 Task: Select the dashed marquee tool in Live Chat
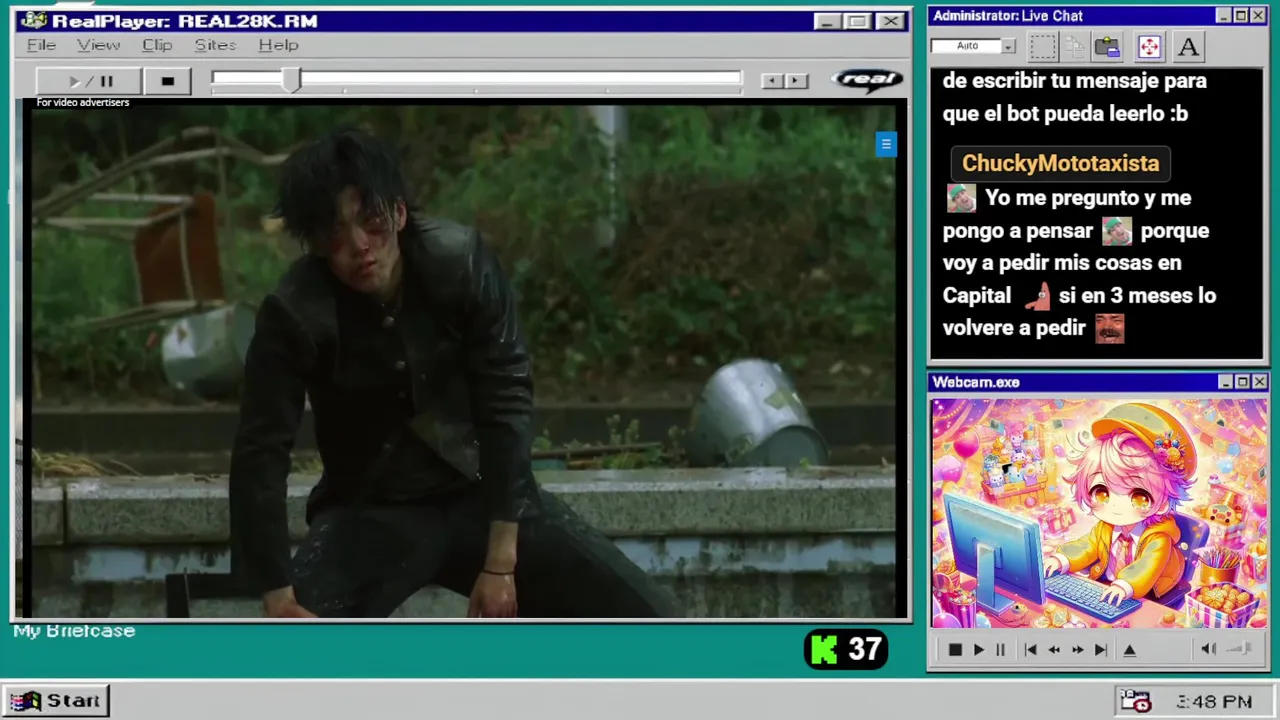1043,46
